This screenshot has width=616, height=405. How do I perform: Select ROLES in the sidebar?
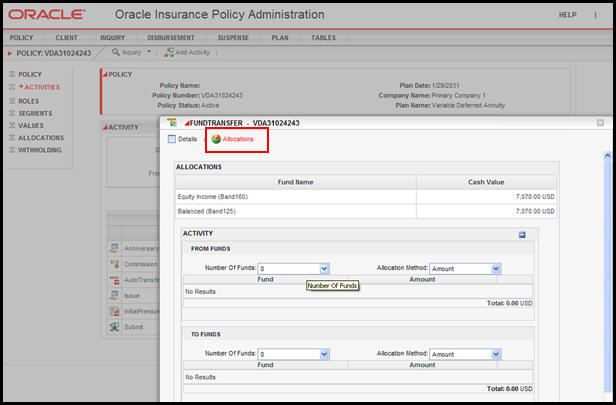(x=29, y=101)
